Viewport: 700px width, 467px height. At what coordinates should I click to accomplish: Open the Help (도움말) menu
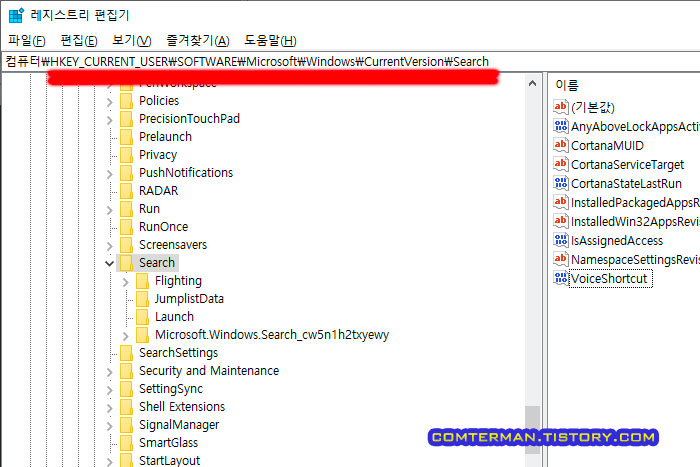[270, 41]
